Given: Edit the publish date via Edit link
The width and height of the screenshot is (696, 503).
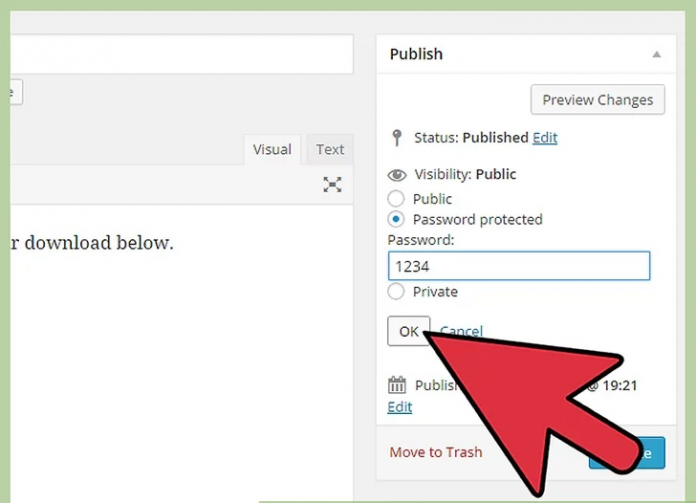Looking at the screenshot, I should pyautogui.click(x=399, y=407).
